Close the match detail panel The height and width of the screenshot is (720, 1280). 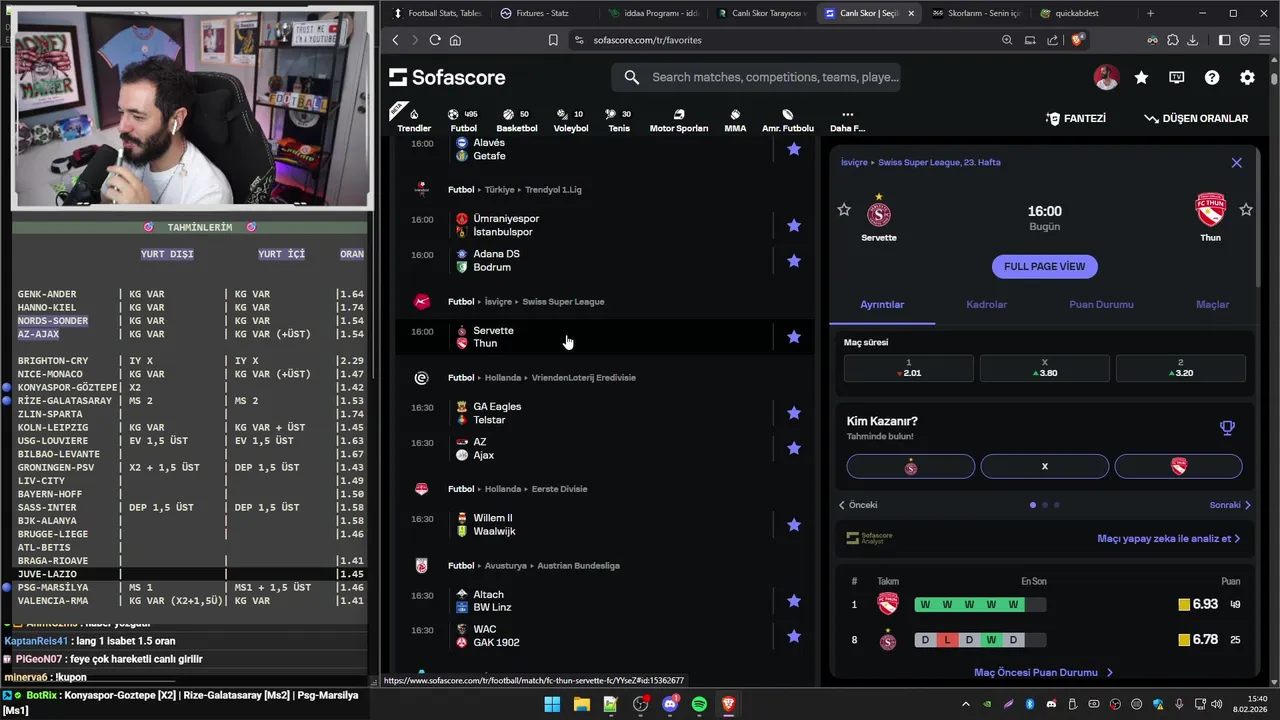click(1236, 162)
